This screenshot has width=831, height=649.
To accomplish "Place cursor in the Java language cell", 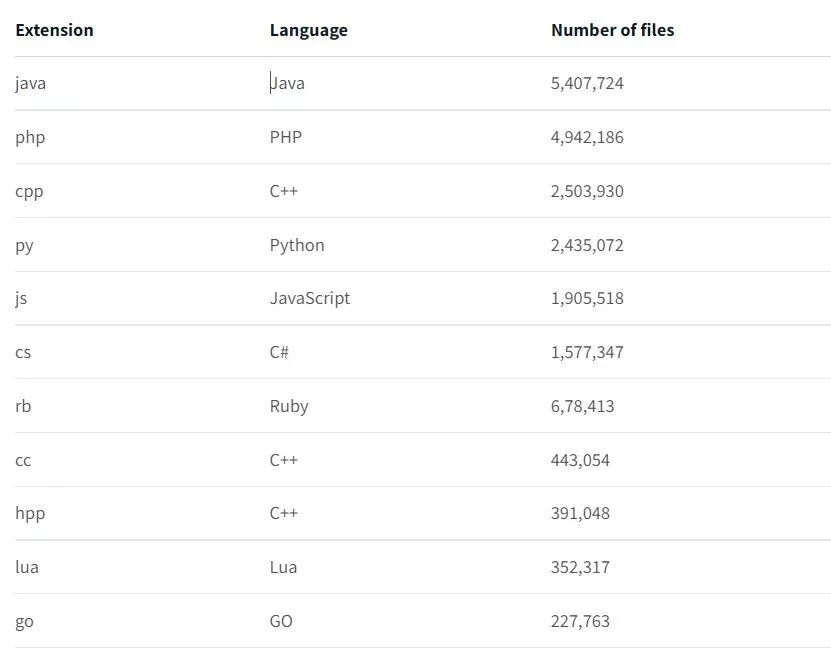I will [287, 83].
